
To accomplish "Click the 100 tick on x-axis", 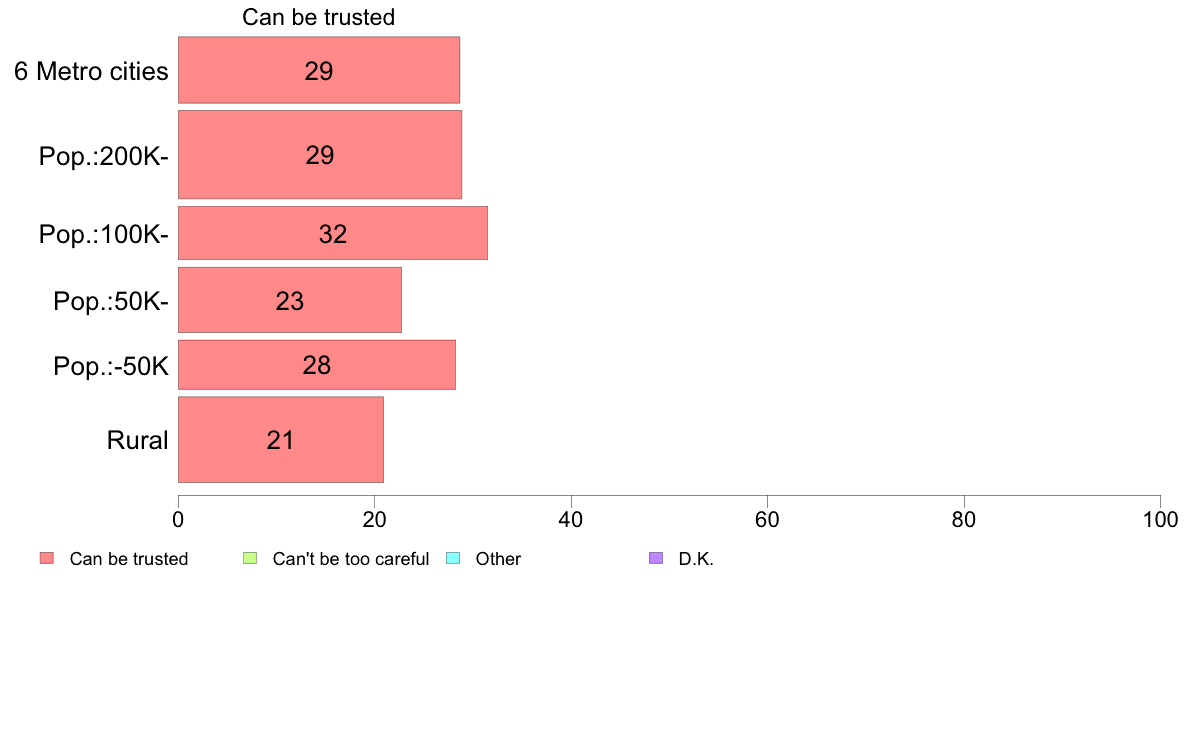I will (1160, 519).
